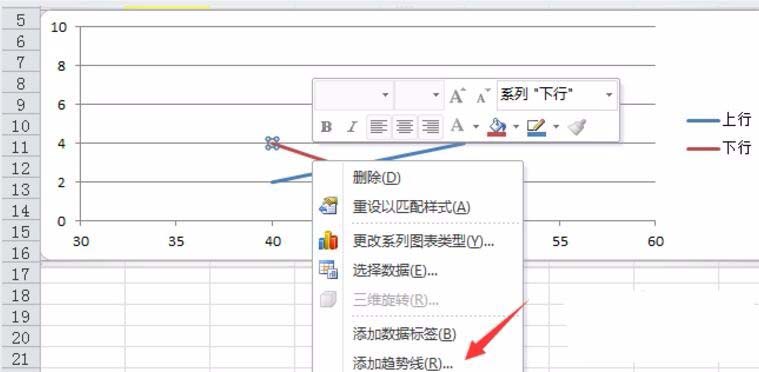Click horizontal axis label 55

[x=560, y=241]
